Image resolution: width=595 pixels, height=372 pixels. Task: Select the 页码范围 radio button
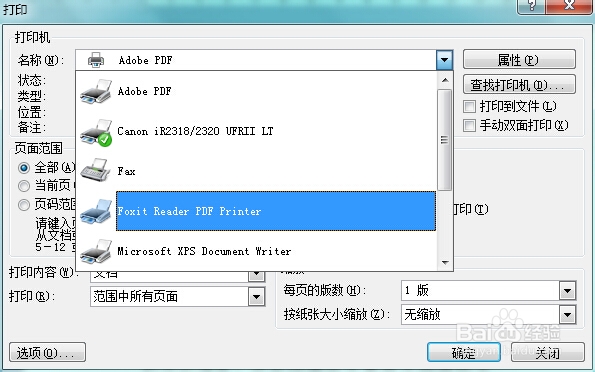(24, 205)
